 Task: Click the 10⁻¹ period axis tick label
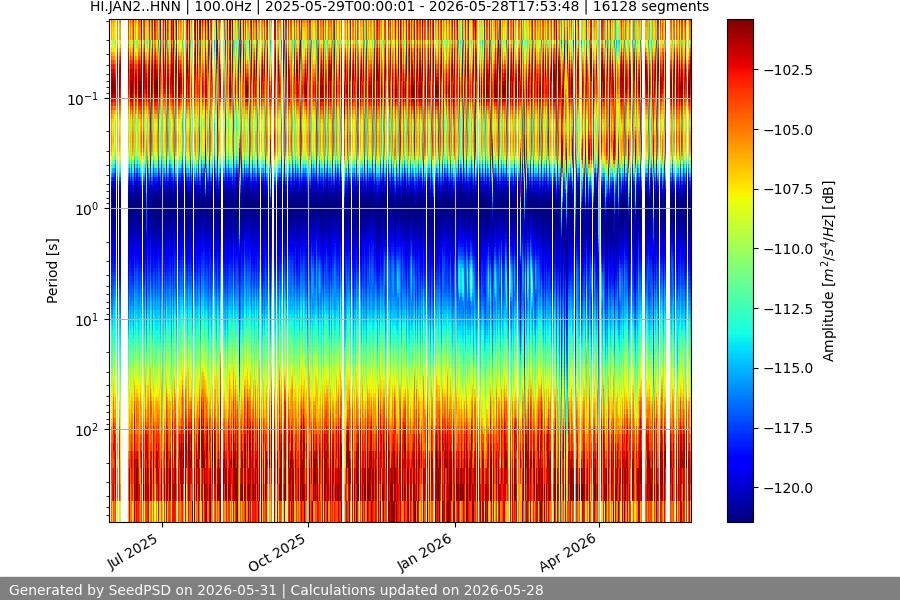[83, 99]
